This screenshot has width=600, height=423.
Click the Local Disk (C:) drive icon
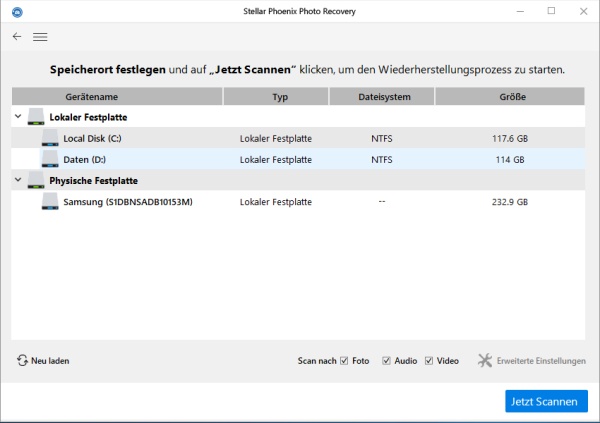[50, 138]
